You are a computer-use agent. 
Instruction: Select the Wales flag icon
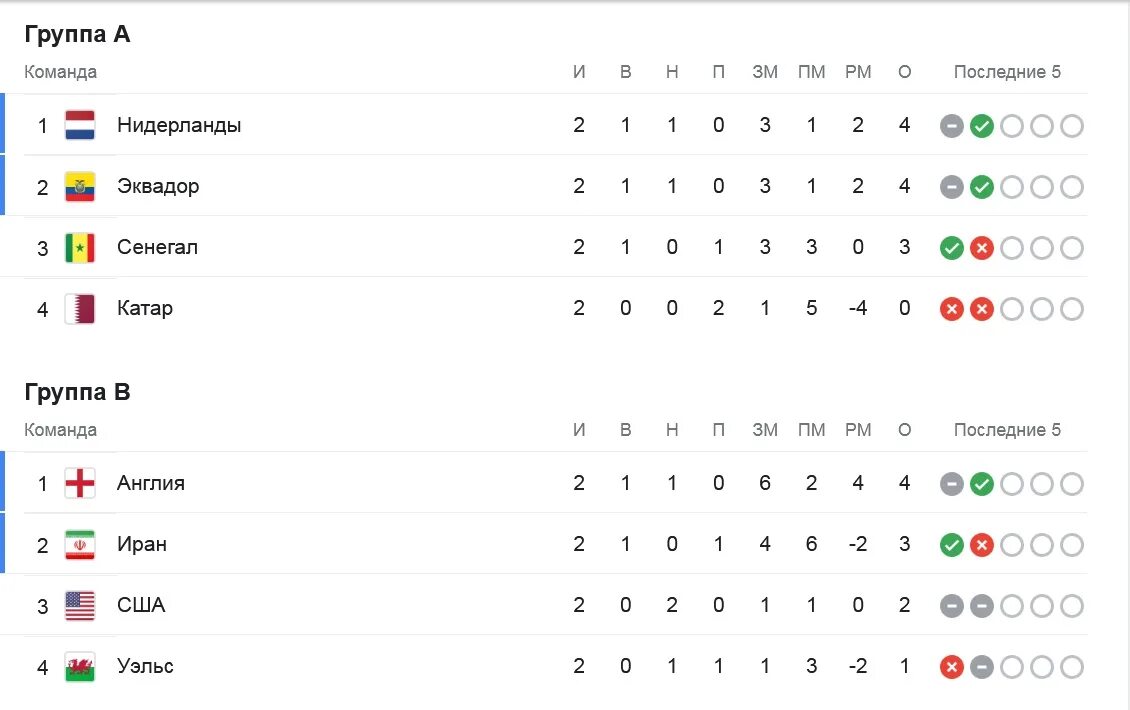tap(80, 667)
